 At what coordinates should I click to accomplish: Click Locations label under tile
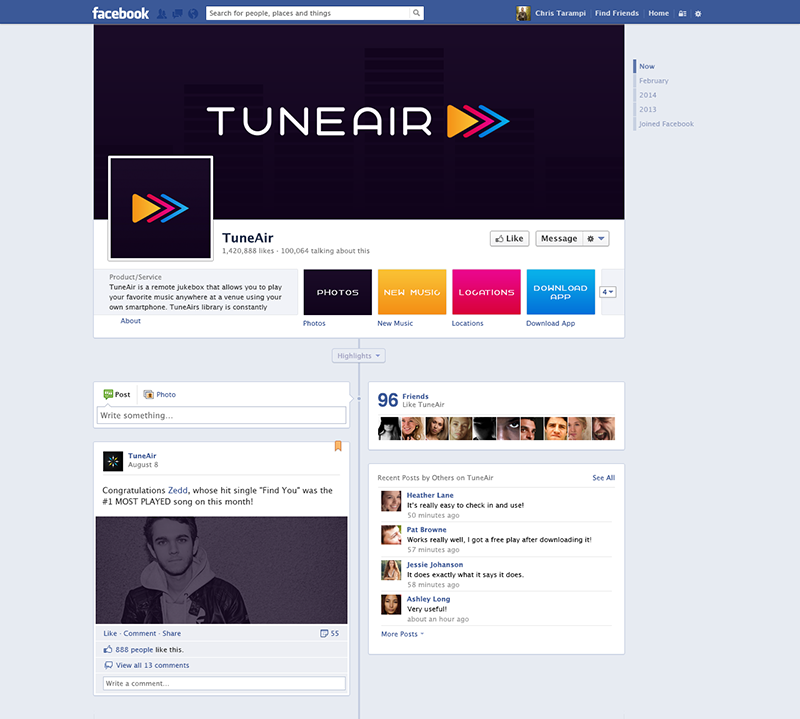(467, 323)
